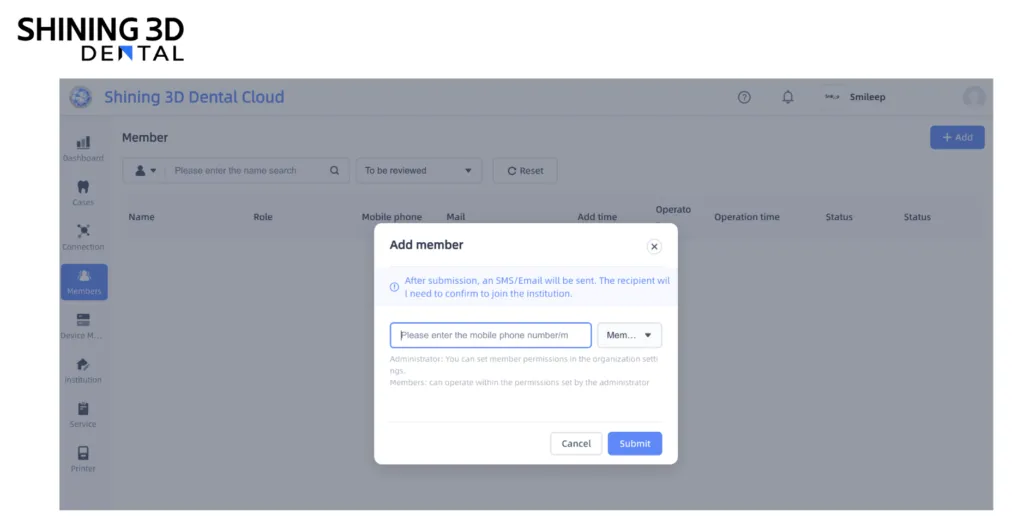This screenshot has width=1024, height=525.
Task: Click the info icon in the notice banner
Action: [394, 287]
